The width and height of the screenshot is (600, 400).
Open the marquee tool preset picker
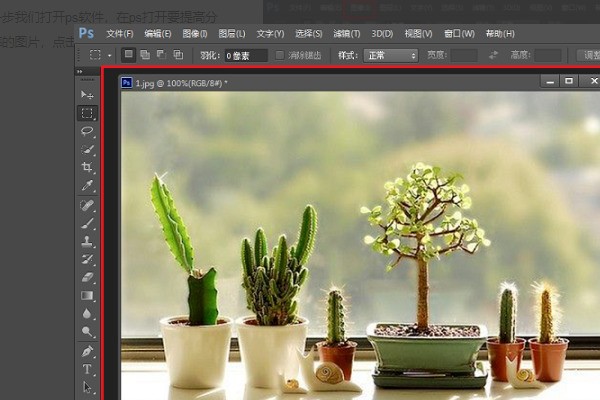click(x=100, y=55)
